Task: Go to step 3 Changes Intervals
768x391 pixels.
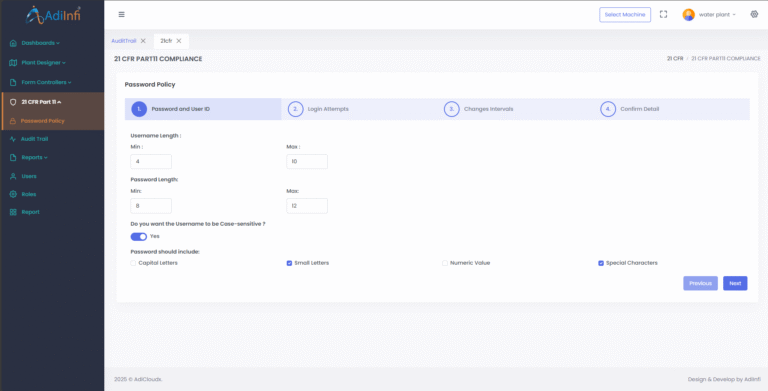Action: point(515,109)
